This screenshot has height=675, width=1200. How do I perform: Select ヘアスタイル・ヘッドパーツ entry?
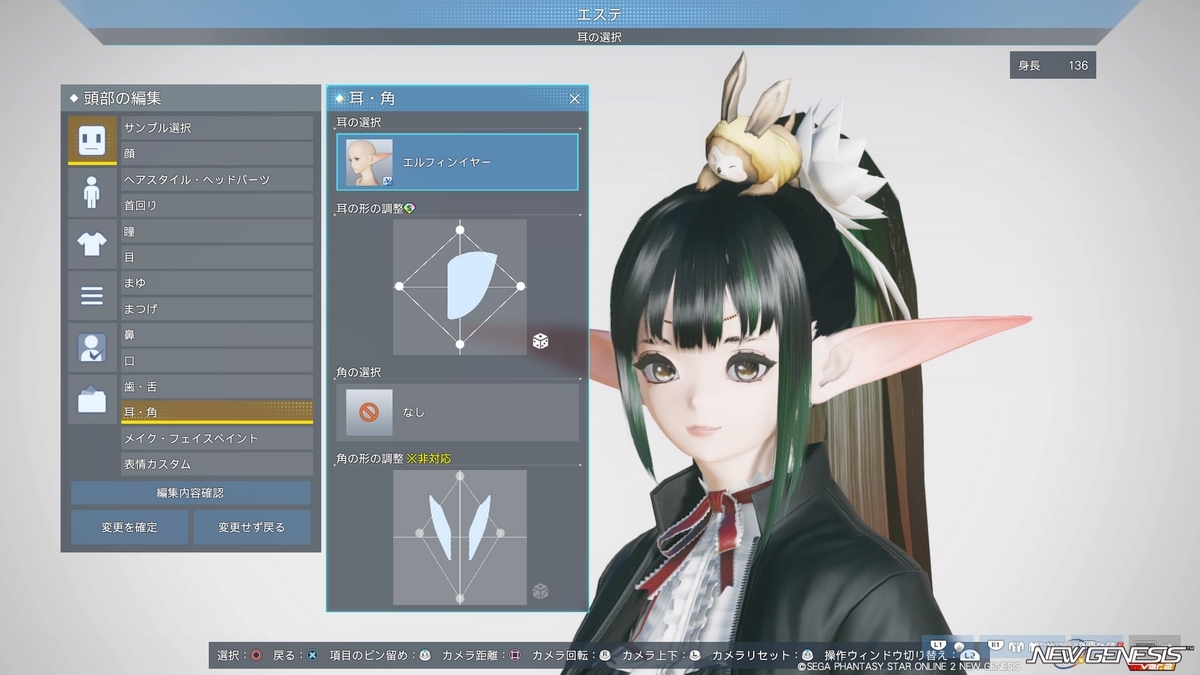coord(217,180)
